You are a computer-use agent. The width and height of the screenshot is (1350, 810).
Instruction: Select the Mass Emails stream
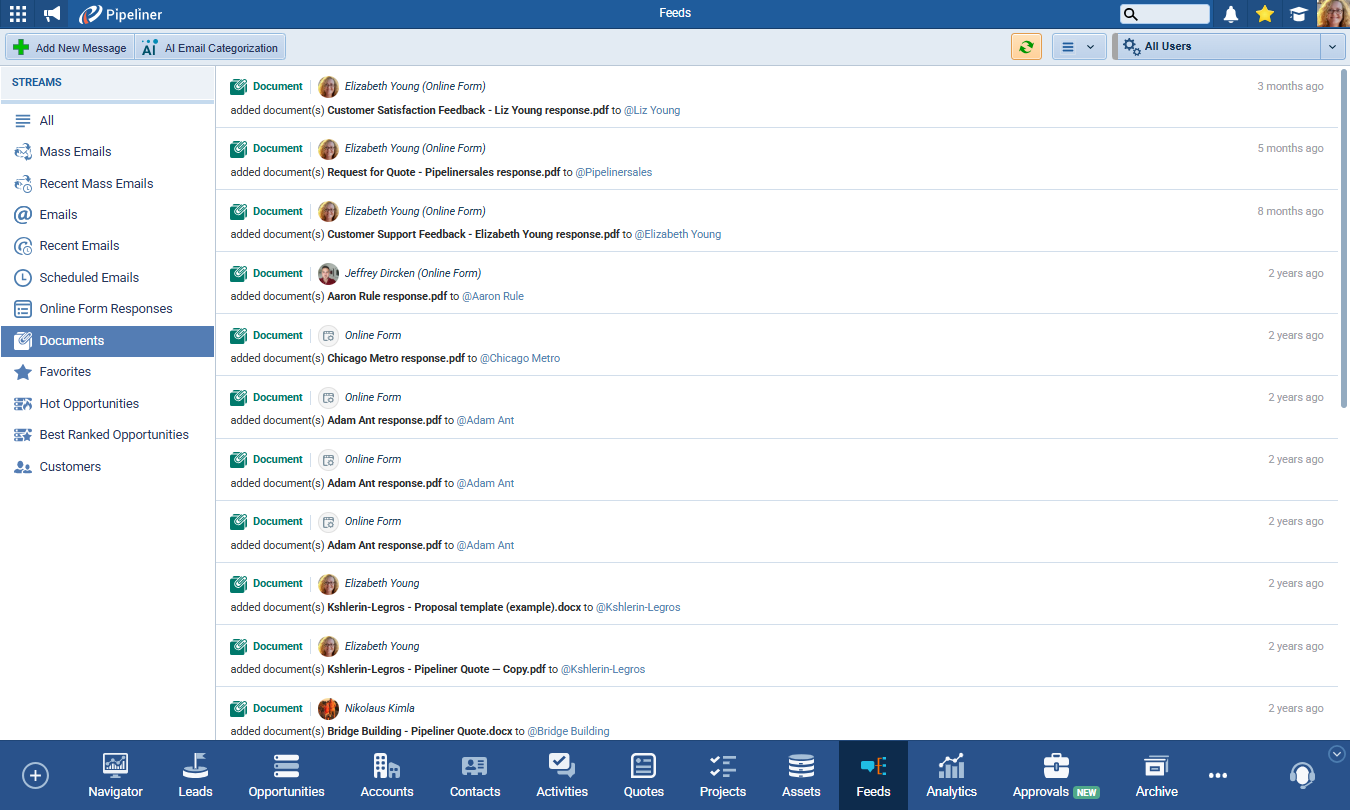tap(107, 152)
